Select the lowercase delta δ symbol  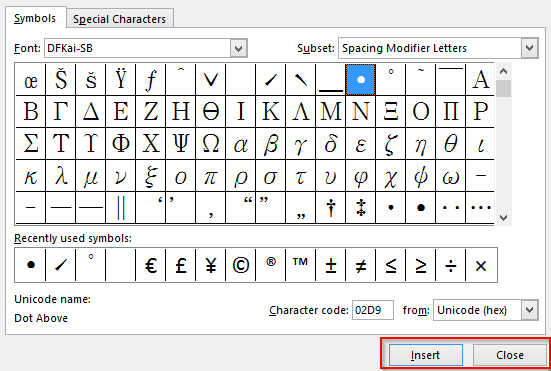331,143
